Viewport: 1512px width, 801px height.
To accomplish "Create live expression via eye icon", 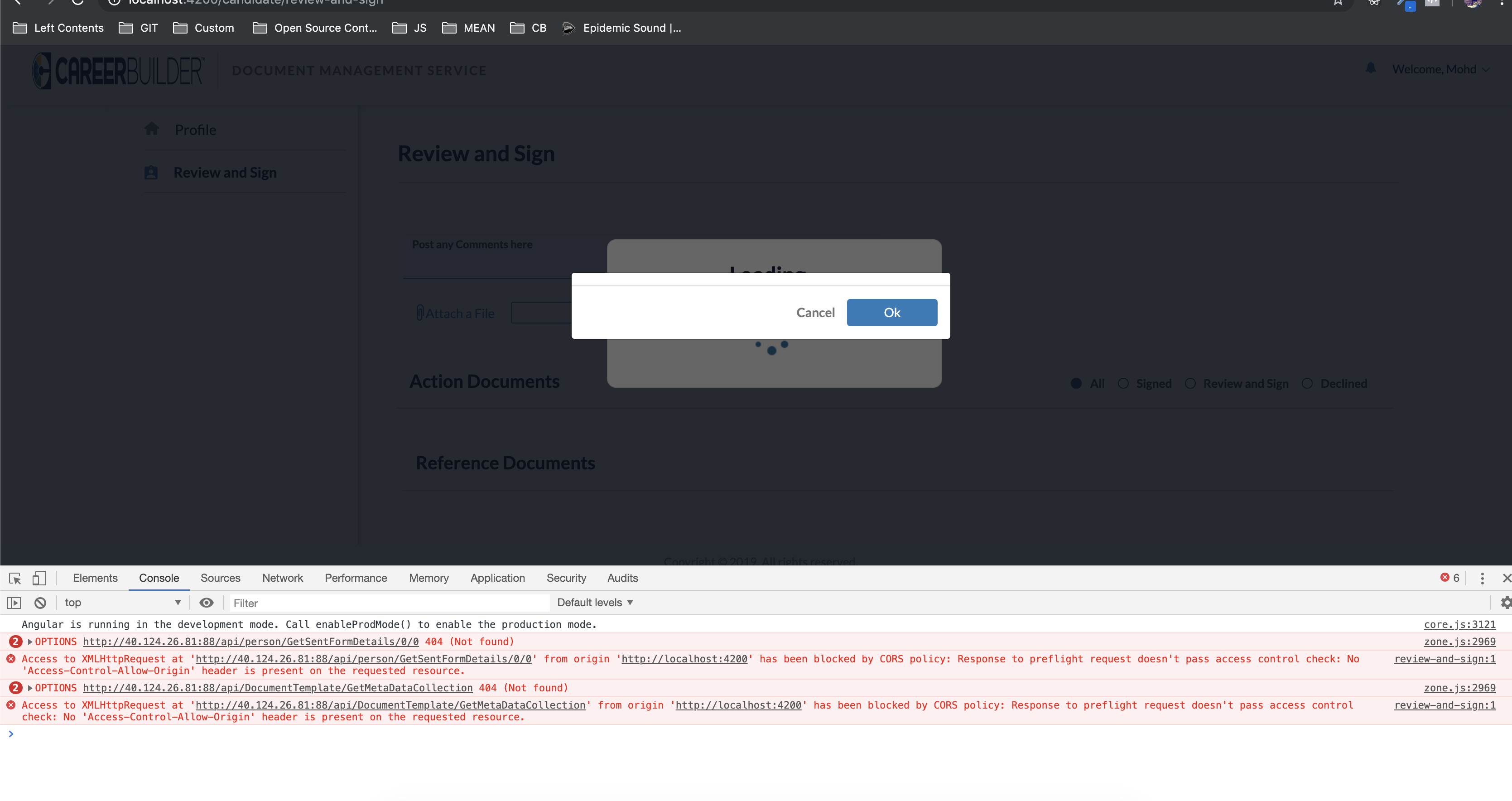I will point(206,603).
